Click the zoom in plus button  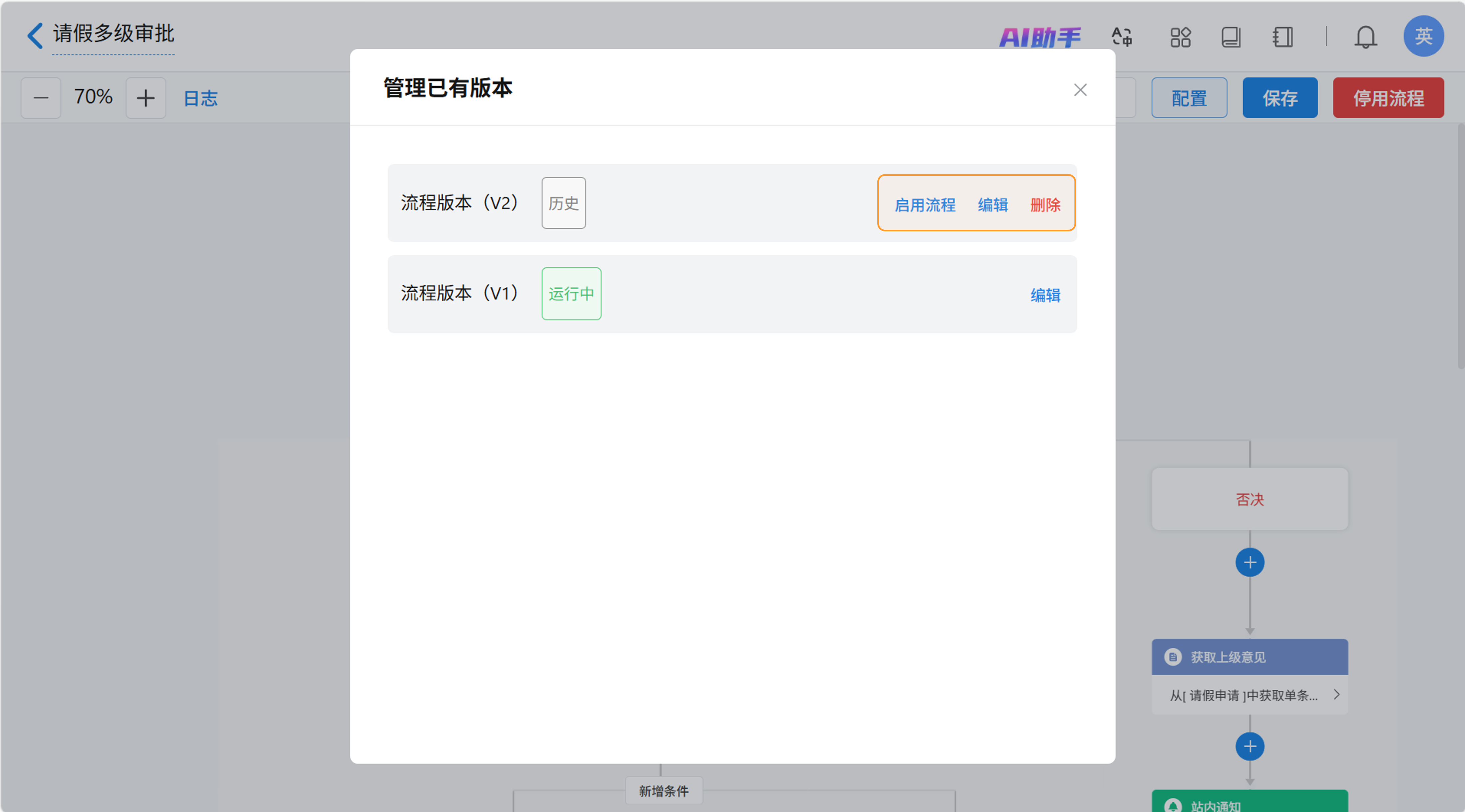tap(146, 98)
